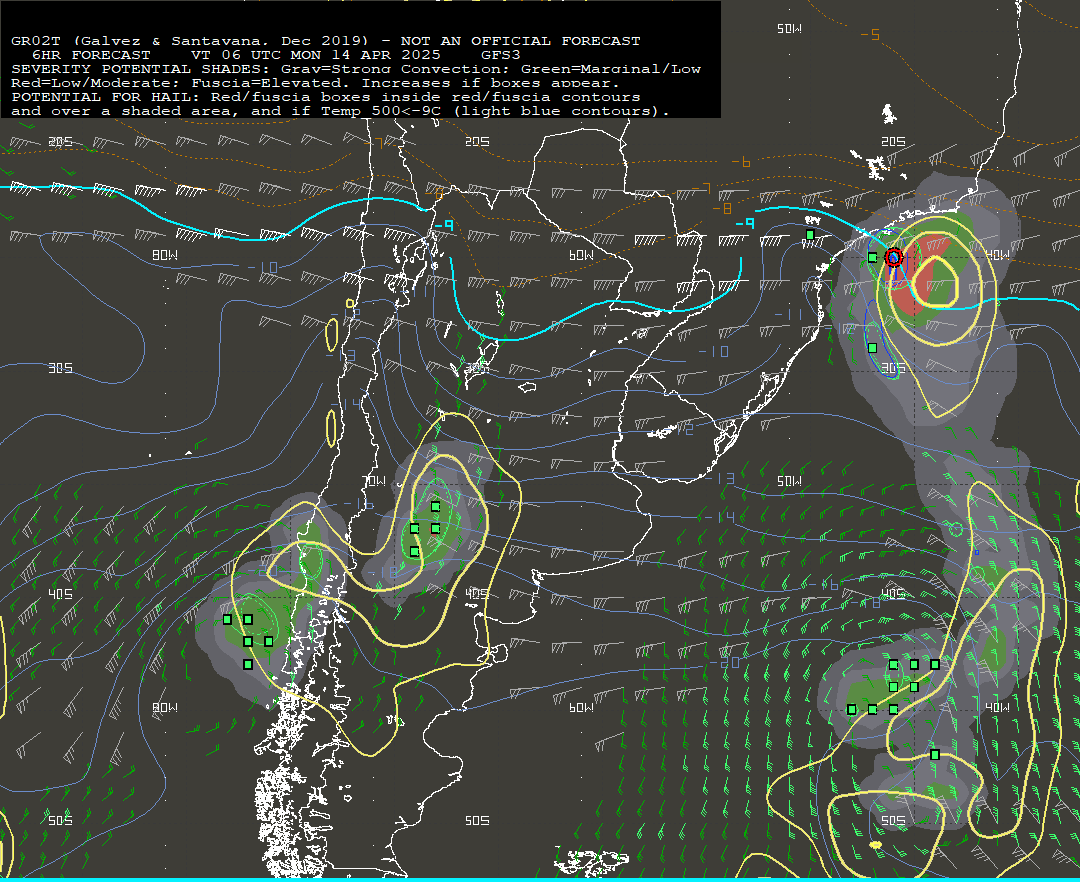Click the upper '40W' label near the red shading
This screenshot has width=1080, height=882.
pos(997,255)
